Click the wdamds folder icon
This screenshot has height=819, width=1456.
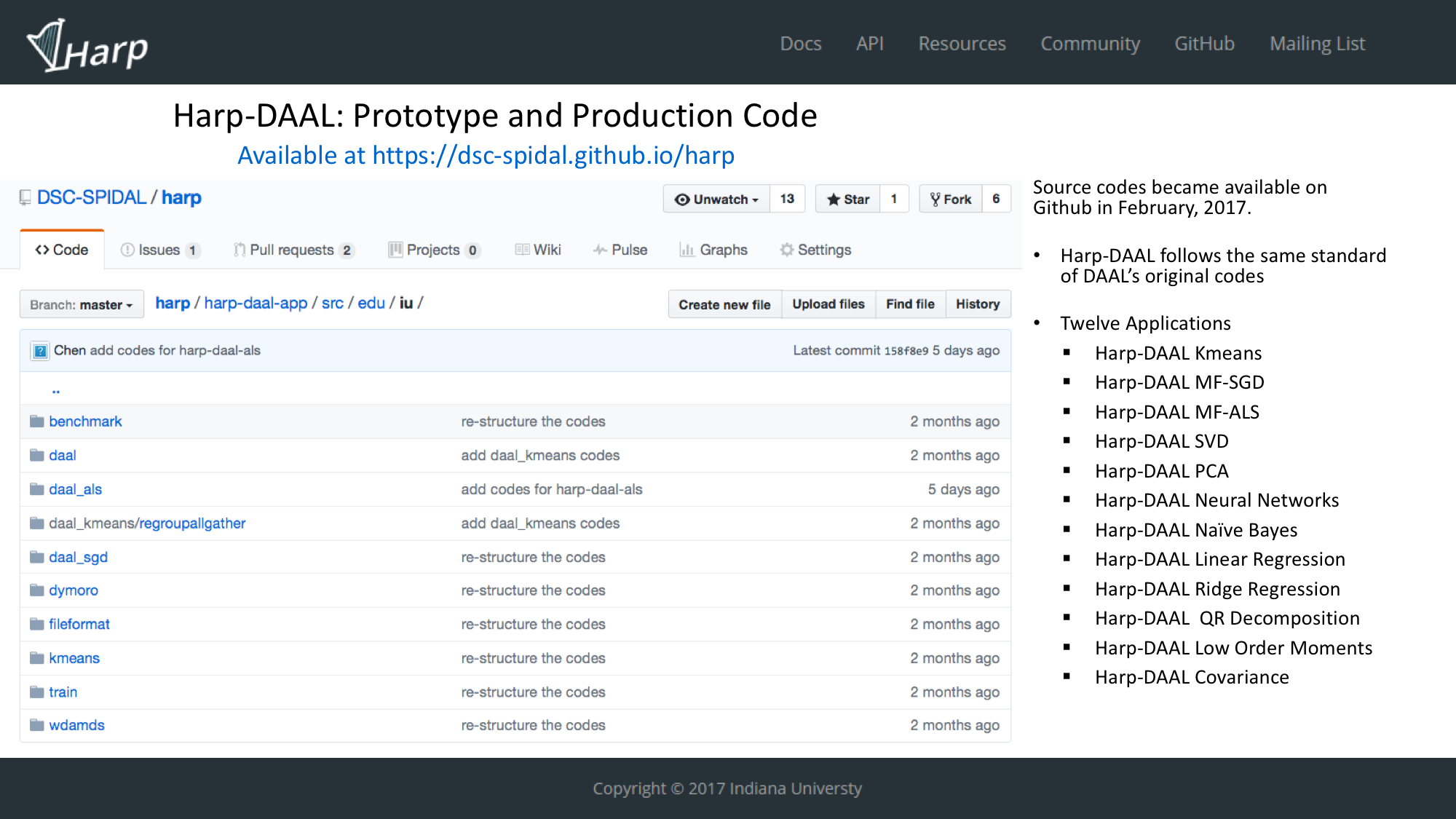click(x=37, y=725)
